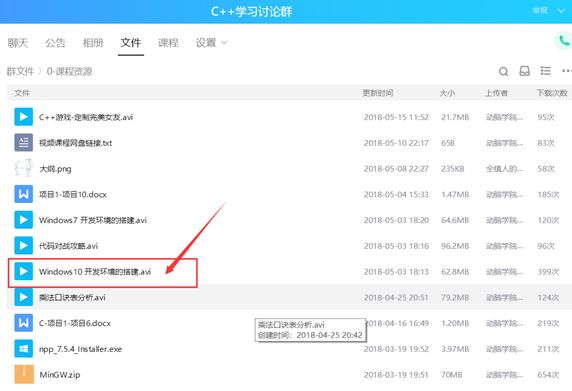Click the installer icon of npp_7.5.4_Installer.exe
The width and height of the screenshot is (572, 391).
point(24,349)
